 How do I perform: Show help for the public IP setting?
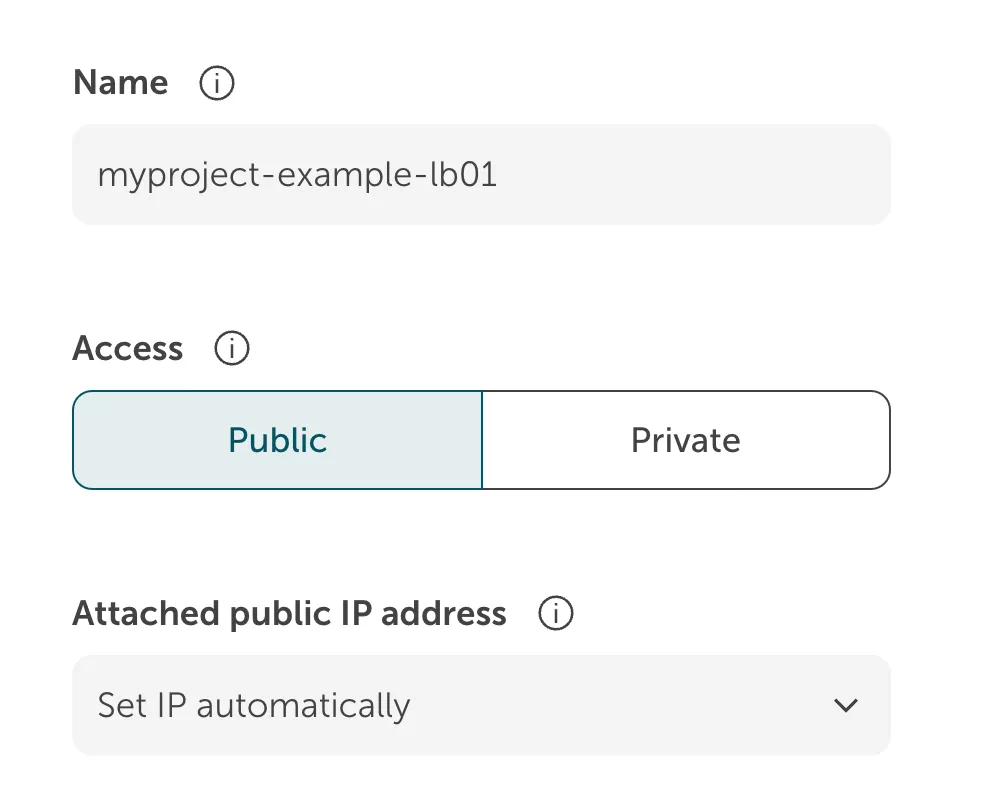[556, 614]
